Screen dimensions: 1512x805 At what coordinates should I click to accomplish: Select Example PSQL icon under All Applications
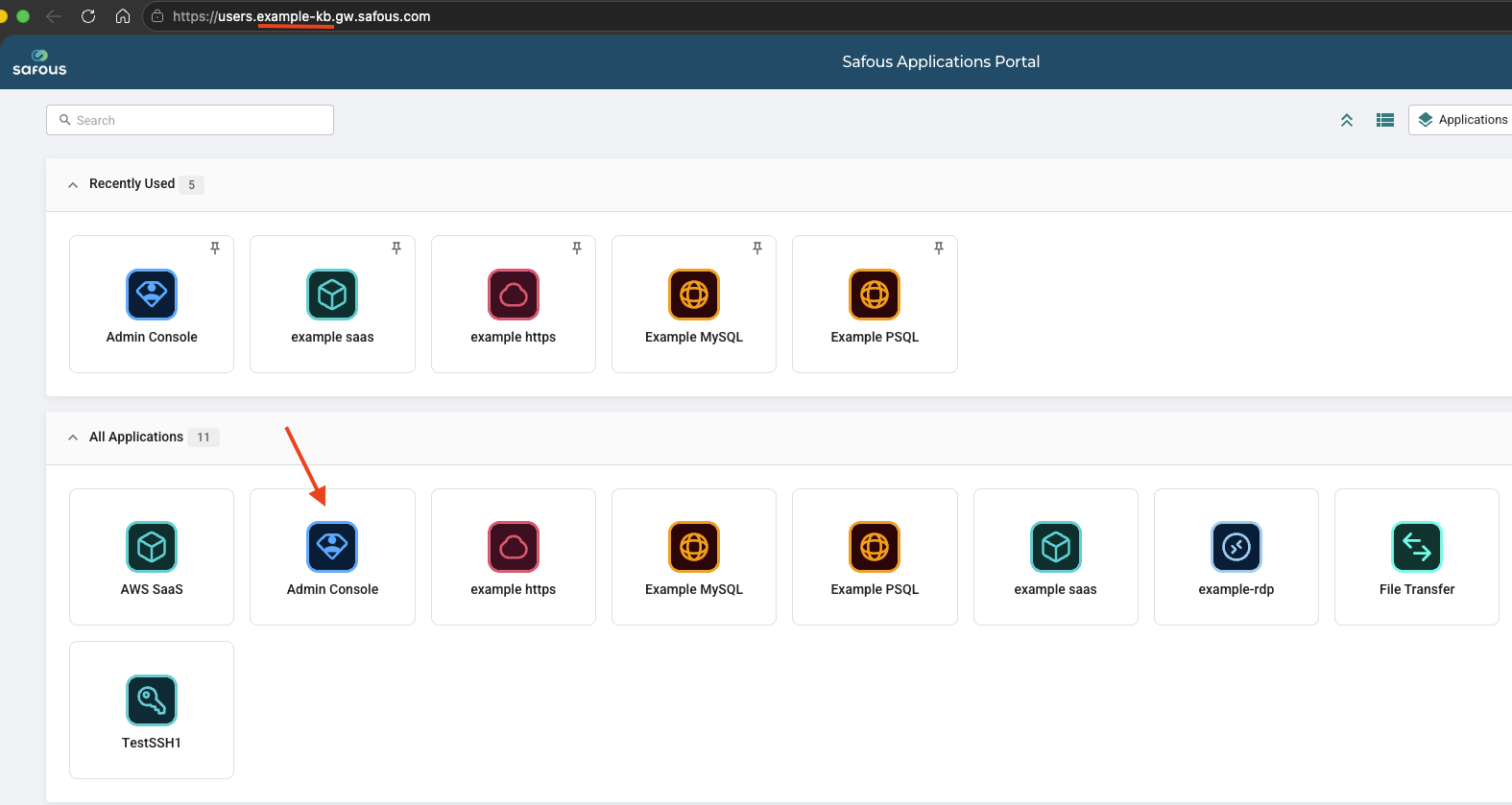click(x=875, y=547)
